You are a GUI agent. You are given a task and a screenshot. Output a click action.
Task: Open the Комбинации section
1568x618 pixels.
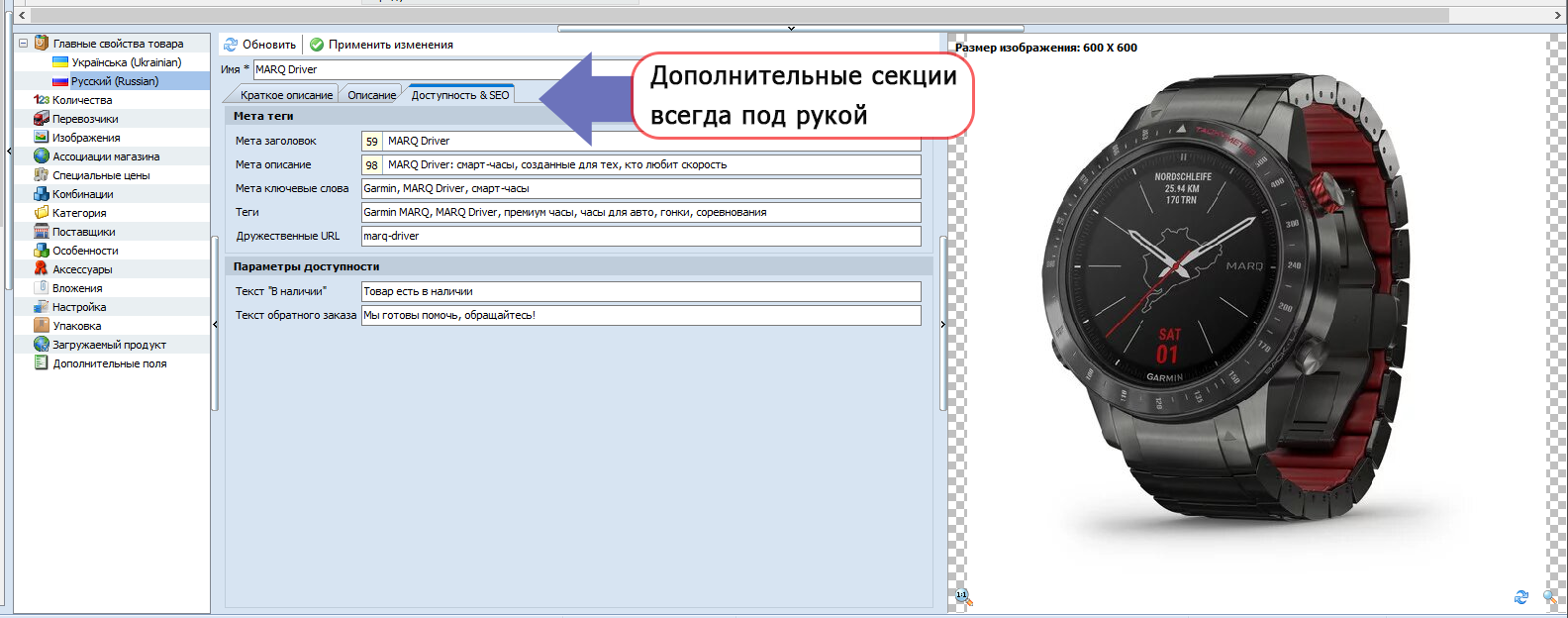point(82,194)
